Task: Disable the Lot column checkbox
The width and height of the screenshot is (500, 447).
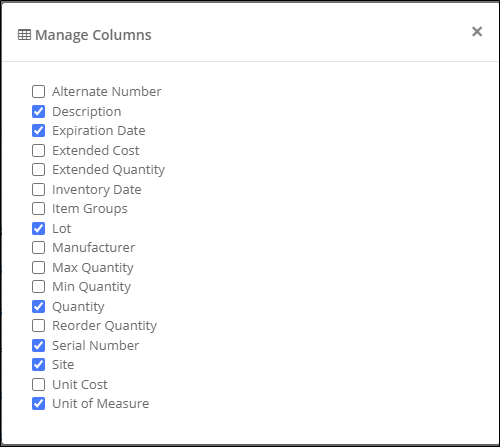Action: 39,228
